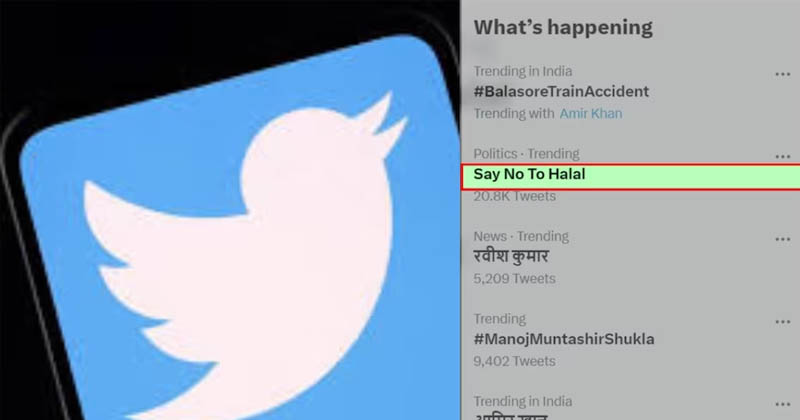Image resolution: width=800 pixels, height=420 pixels.
Task: Click Trending in India label above #BalasoreTrainAccident
Action: point(522,71)
